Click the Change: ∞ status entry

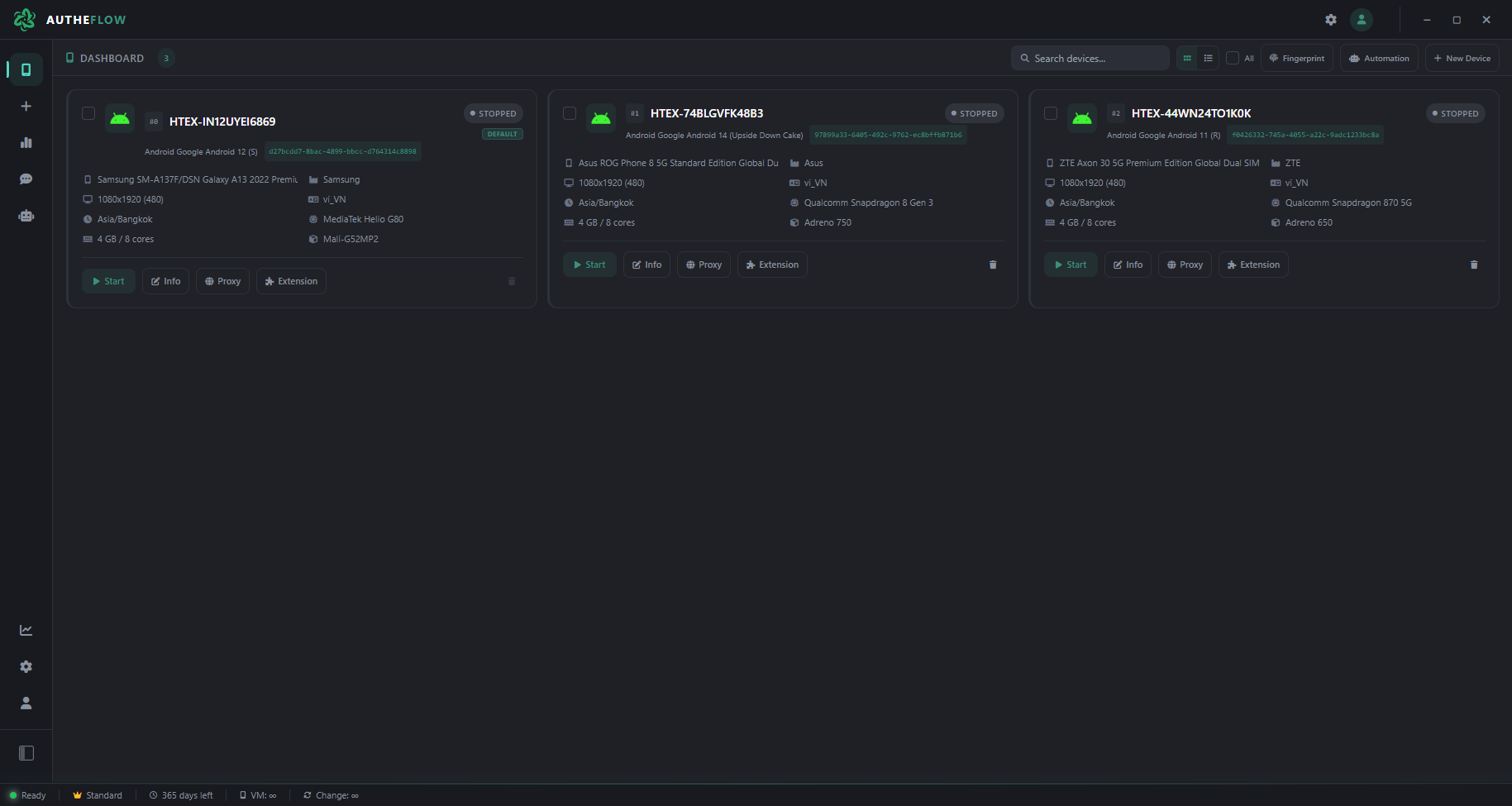coord(331,795)
